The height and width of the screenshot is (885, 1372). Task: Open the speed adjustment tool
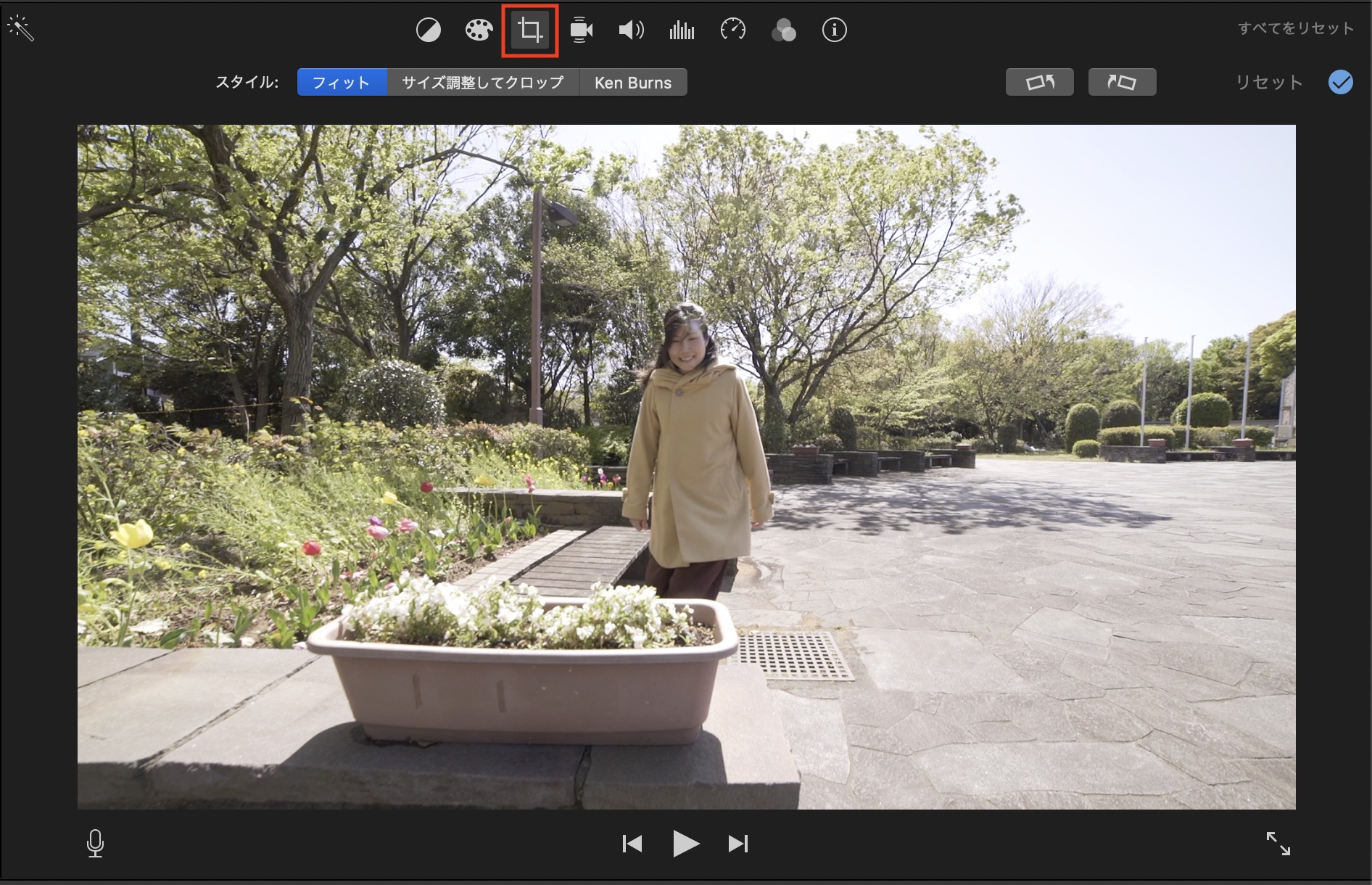[733, 30]
